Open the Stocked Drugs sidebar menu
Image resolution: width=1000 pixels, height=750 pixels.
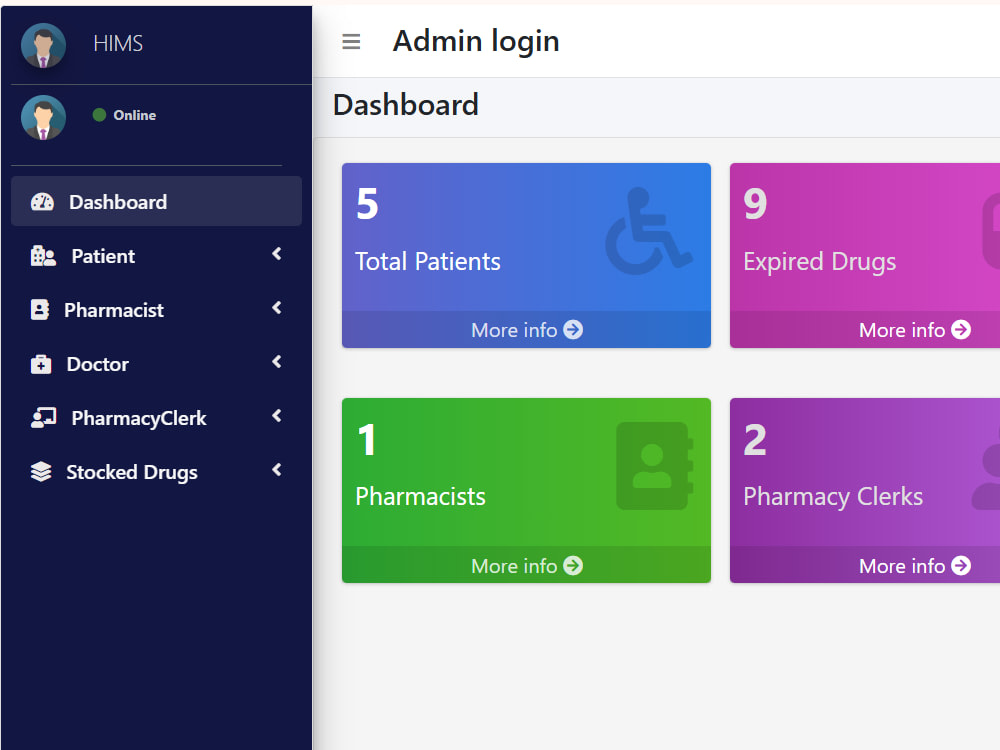coord(156,472)
